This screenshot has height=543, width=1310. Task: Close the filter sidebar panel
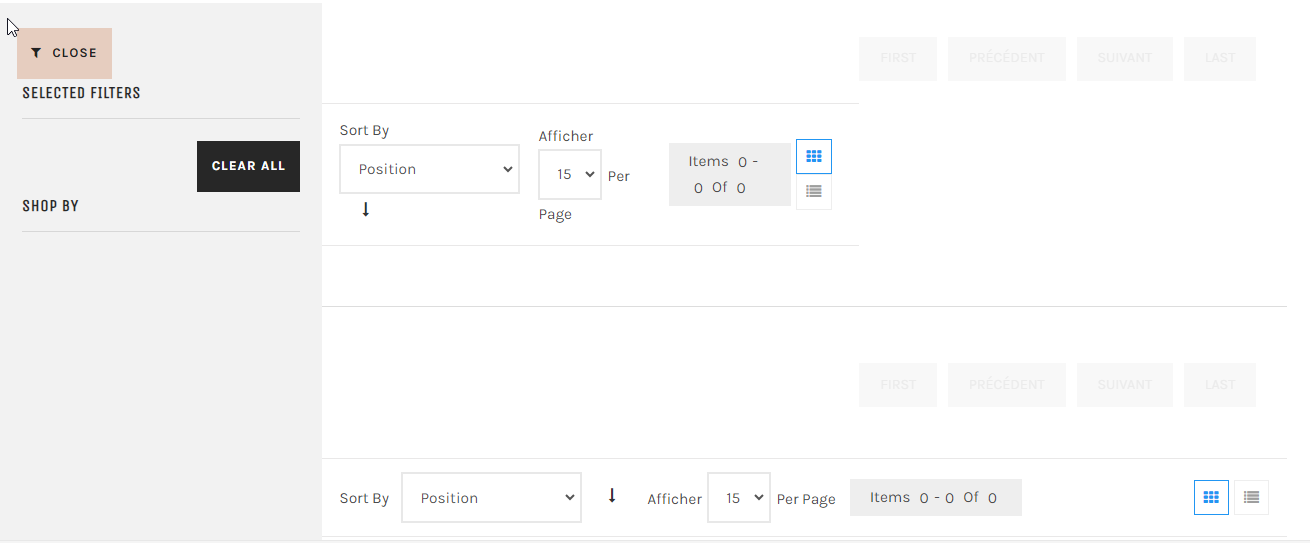click(64, 53)
